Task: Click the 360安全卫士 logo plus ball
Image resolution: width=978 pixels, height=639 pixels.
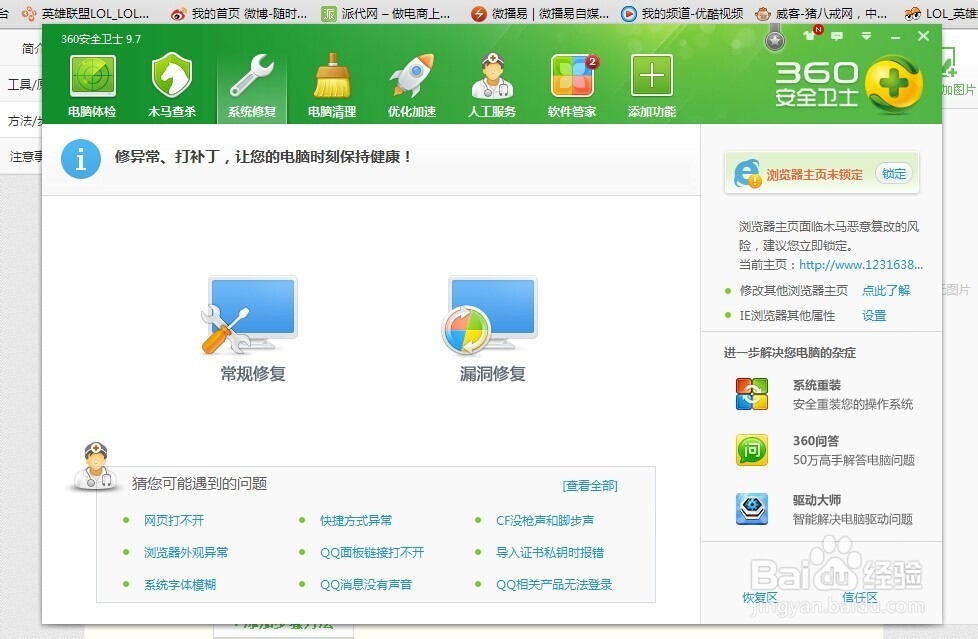Action: tap(894, 84)
